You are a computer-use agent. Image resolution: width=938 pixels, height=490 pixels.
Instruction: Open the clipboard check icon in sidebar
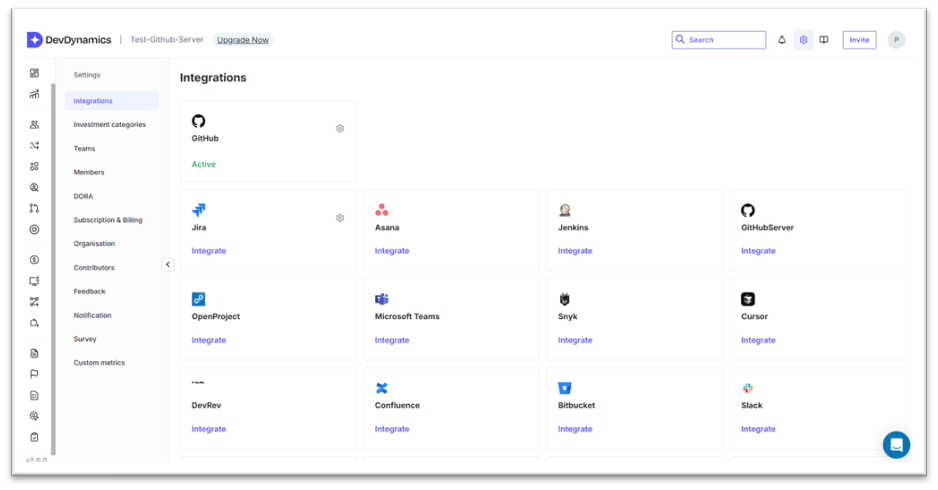(34, 437)
